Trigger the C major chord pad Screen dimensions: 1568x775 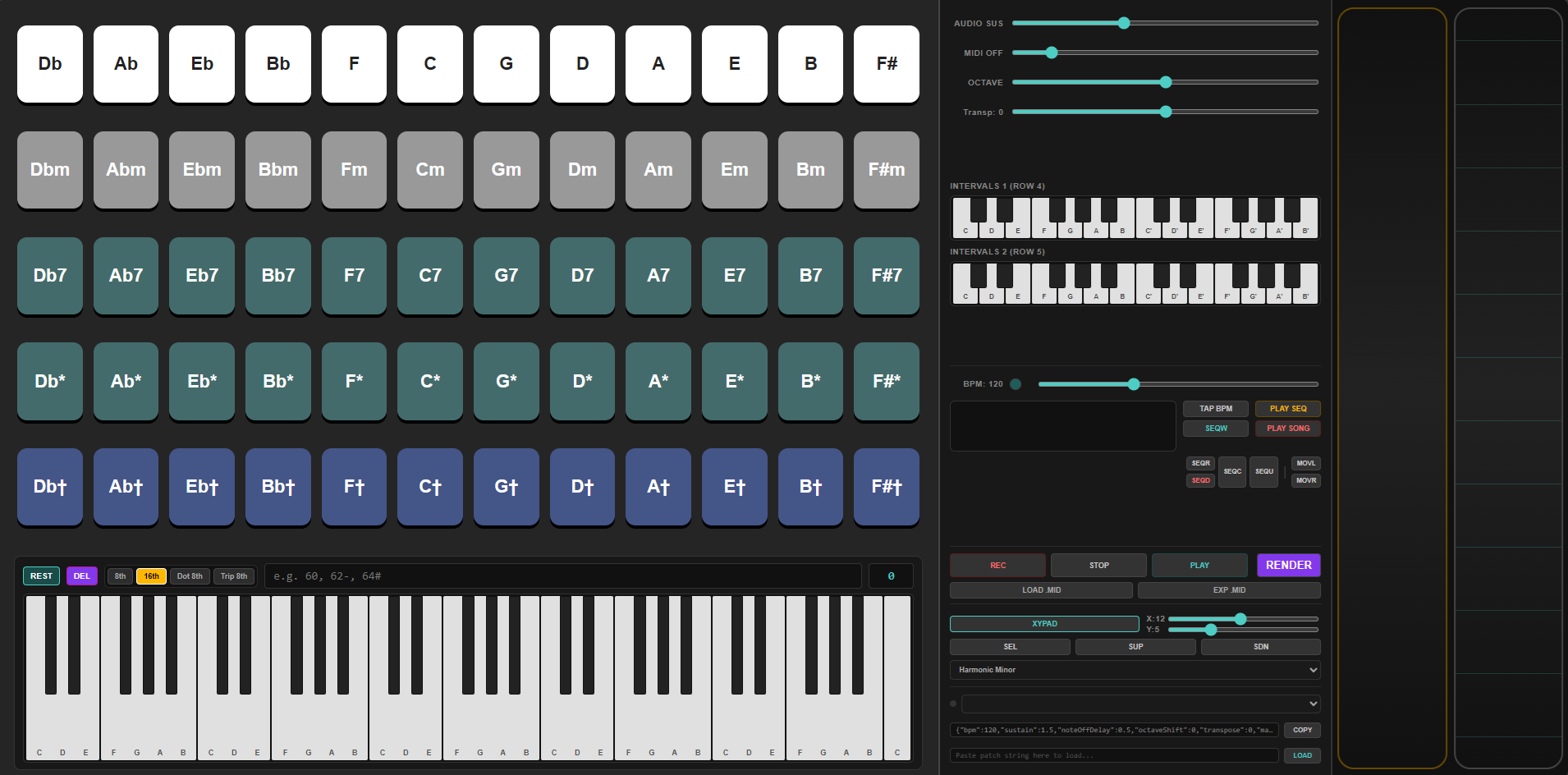[429, 64]
